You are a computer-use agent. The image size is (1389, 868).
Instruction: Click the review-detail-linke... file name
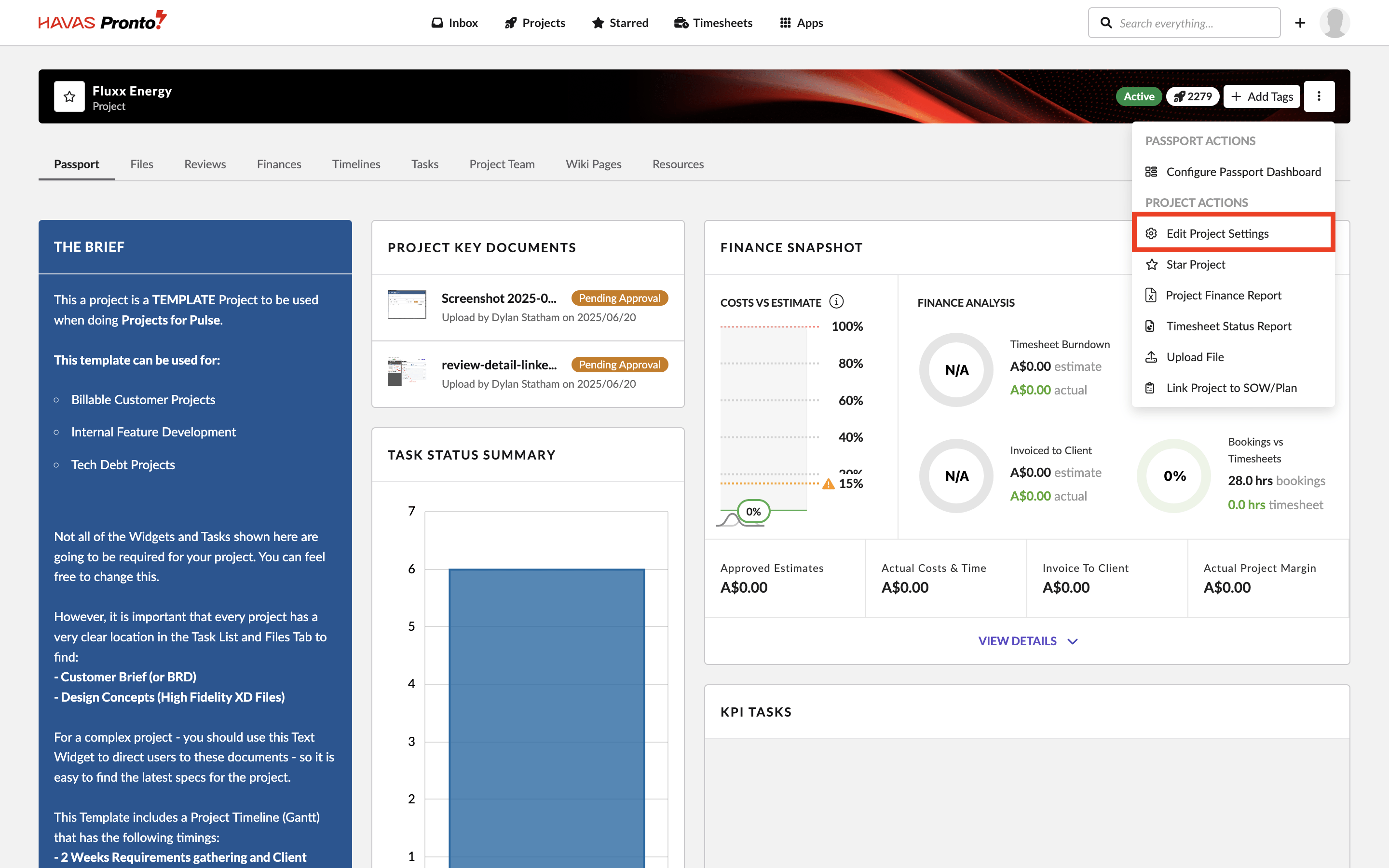point(499,365)
